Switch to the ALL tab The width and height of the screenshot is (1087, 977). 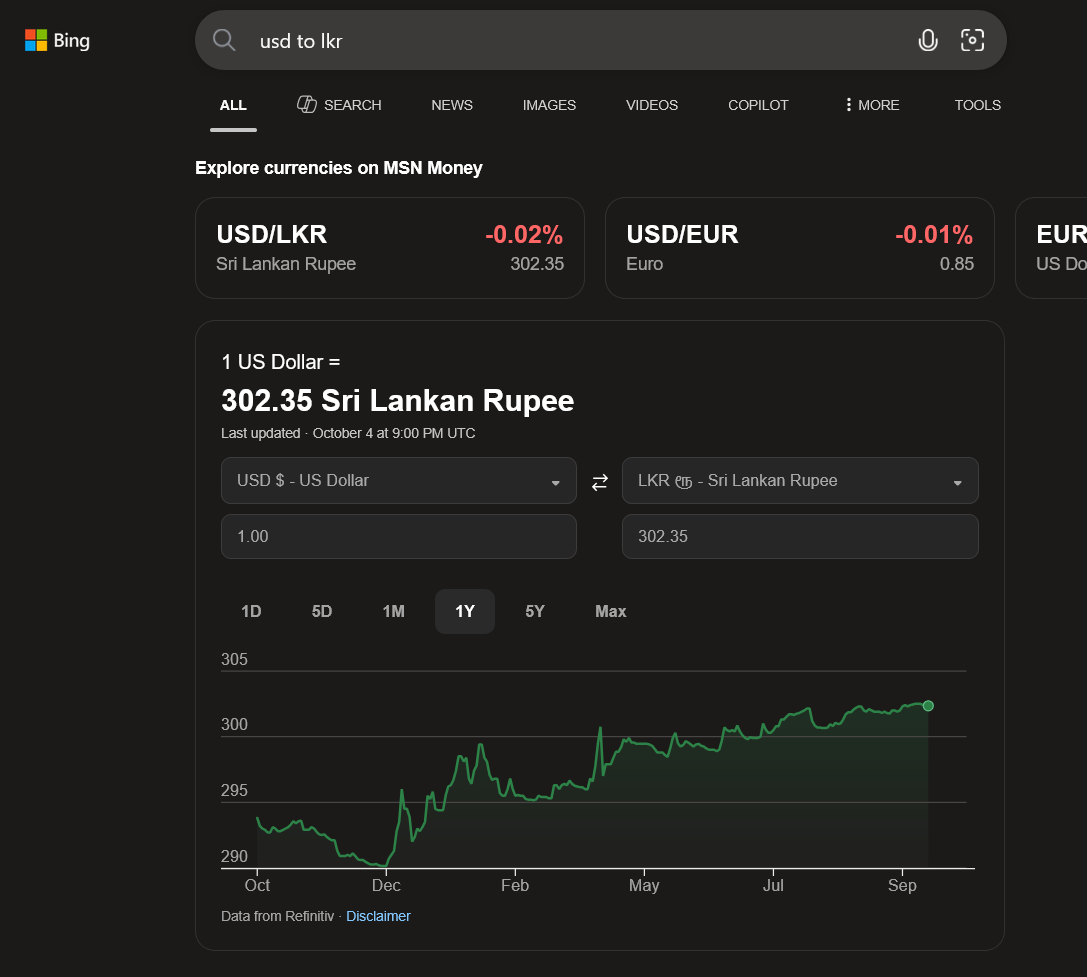(233, 105)
